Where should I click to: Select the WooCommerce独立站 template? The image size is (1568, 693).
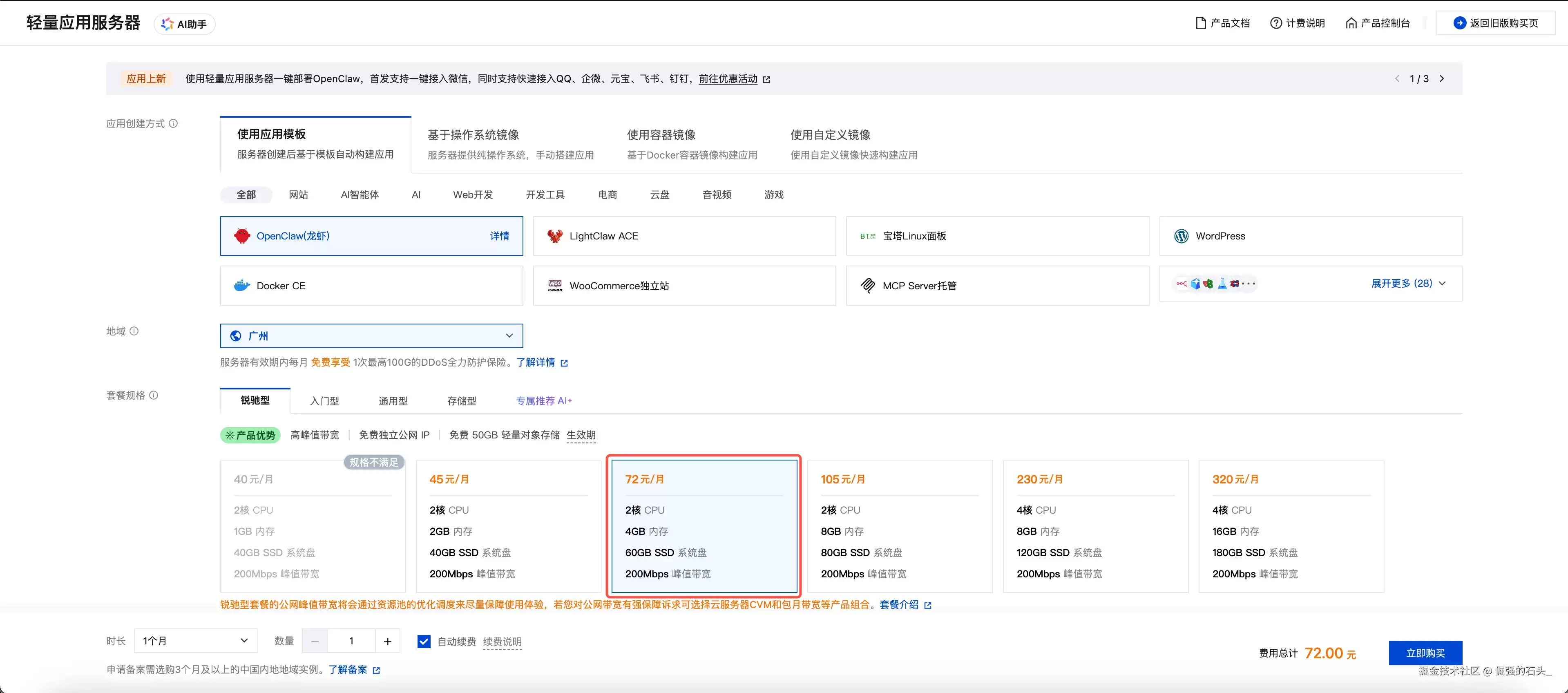(x=684, y=286)
